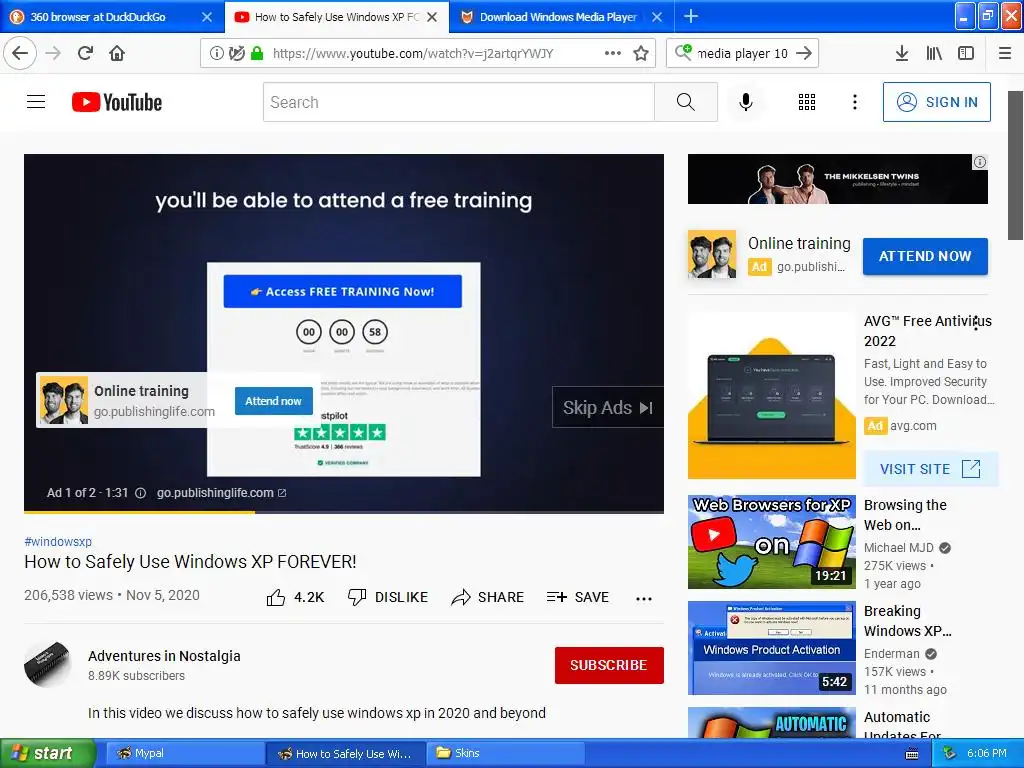1024x768 pixels.
Task: Open the YouTube apps grid
Action: (x=807, y=102)
